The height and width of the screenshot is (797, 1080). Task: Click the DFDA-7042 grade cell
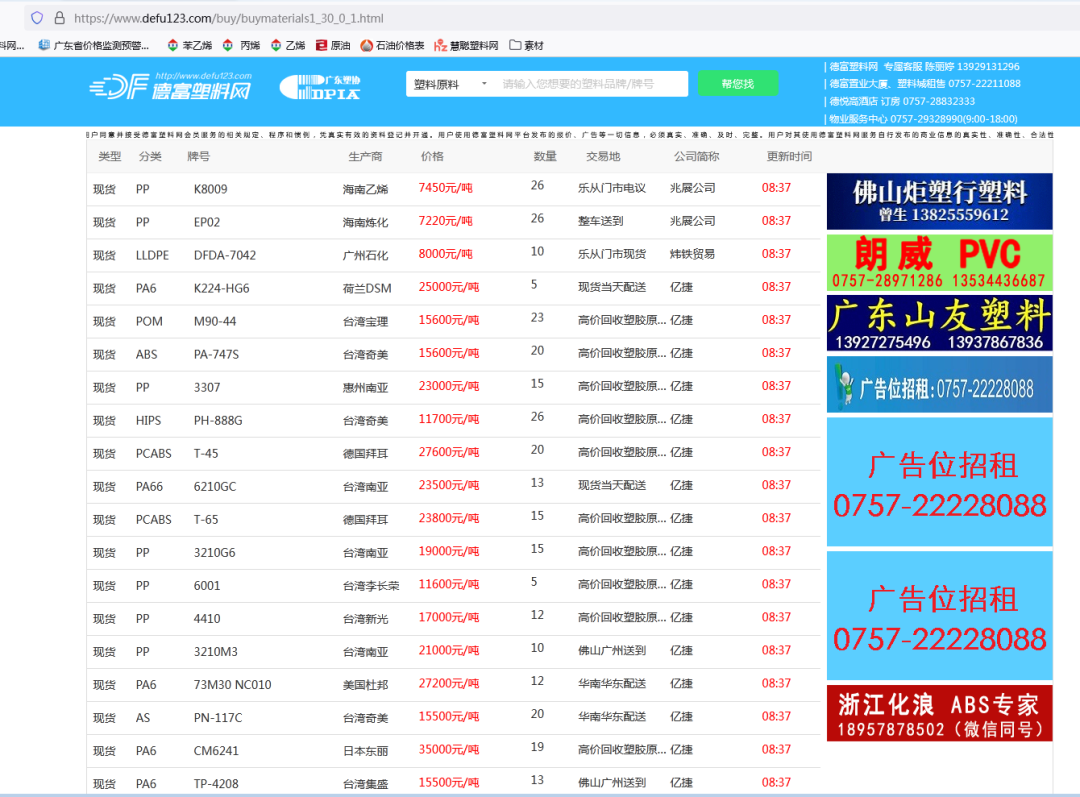(225, 256)
